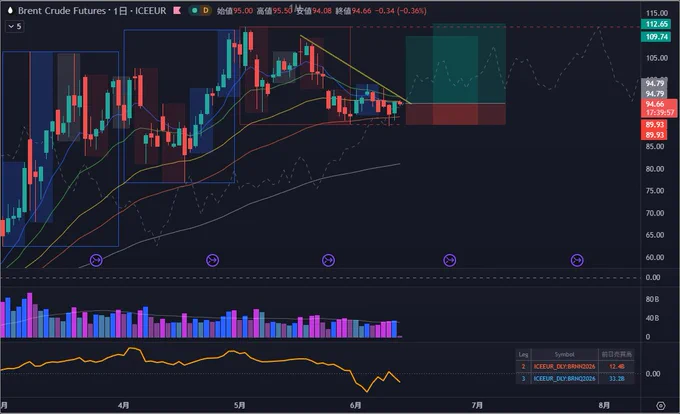Click the ICEEUR_DLY:BRNQ2026 table cell
The image size is (680, 414).
click(564, 379)
